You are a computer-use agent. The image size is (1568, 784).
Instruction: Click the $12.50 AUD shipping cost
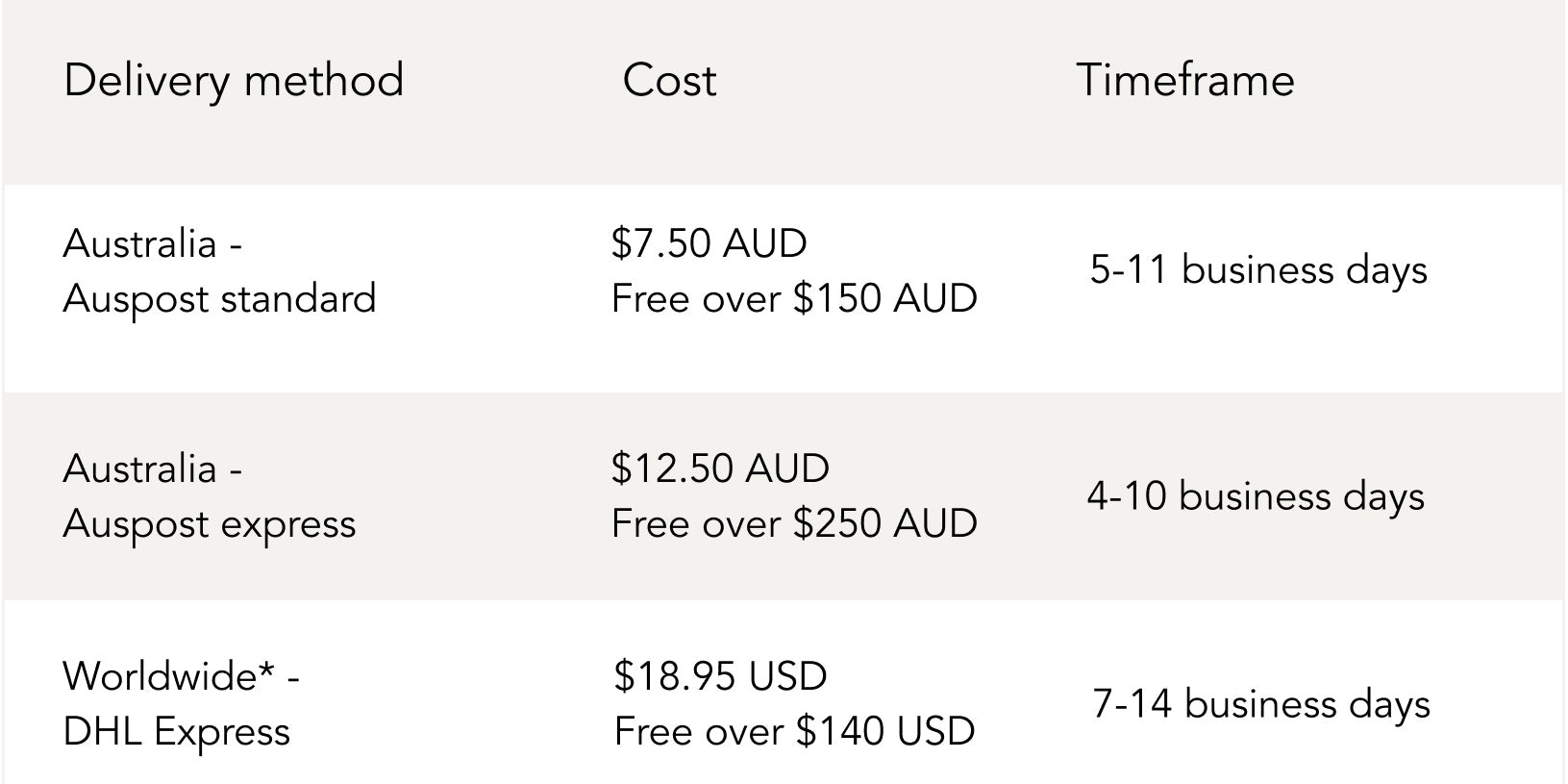720,469
